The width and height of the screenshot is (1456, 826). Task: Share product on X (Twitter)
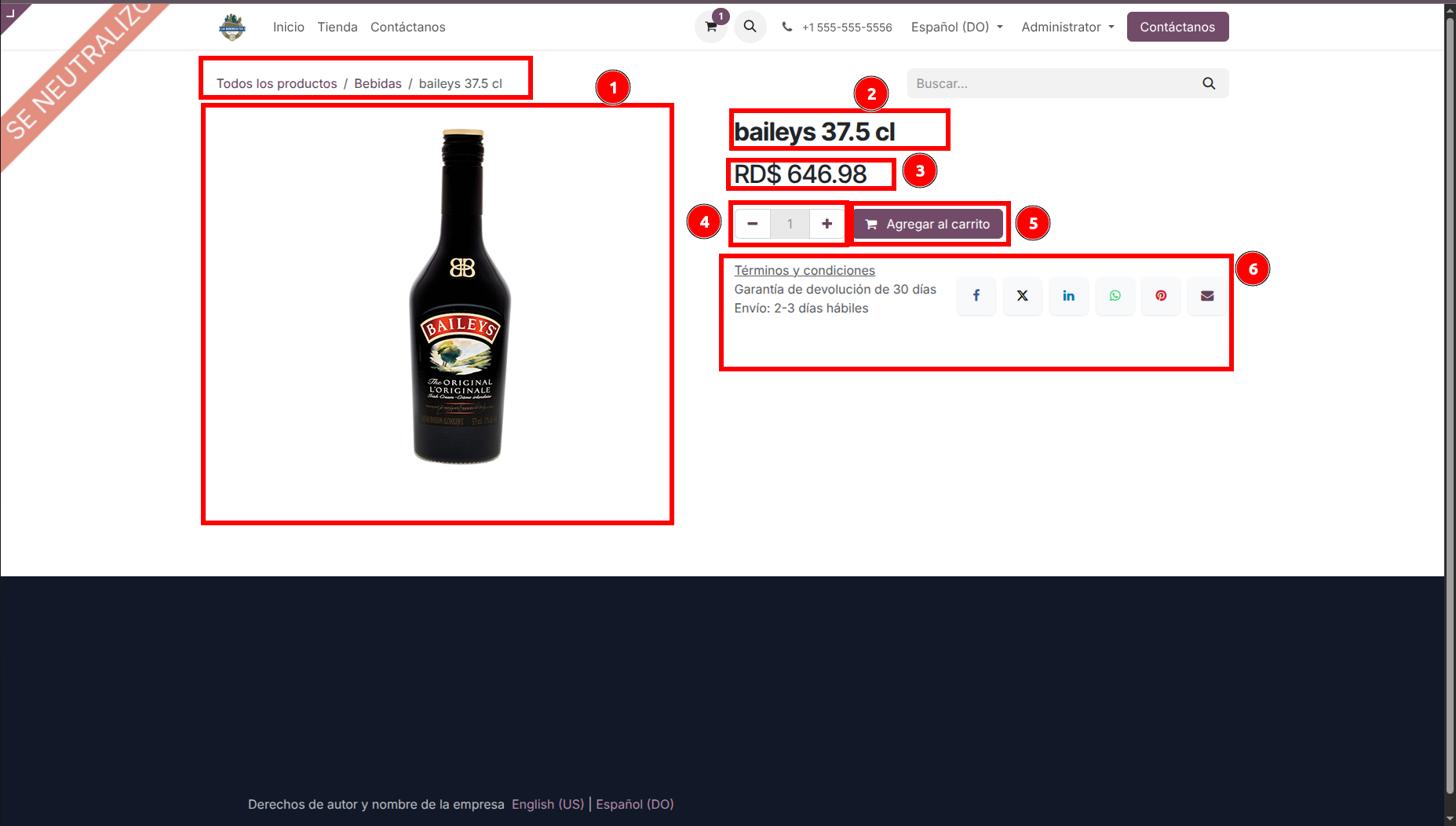pyautogui.click(x=1022, y=296)
